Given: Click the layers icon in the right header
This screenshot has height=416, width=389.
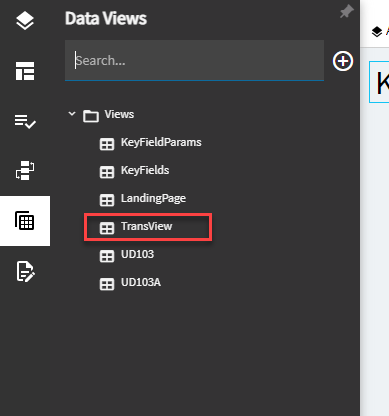Looking at the screenshot, I should click(x=377, y=32).
